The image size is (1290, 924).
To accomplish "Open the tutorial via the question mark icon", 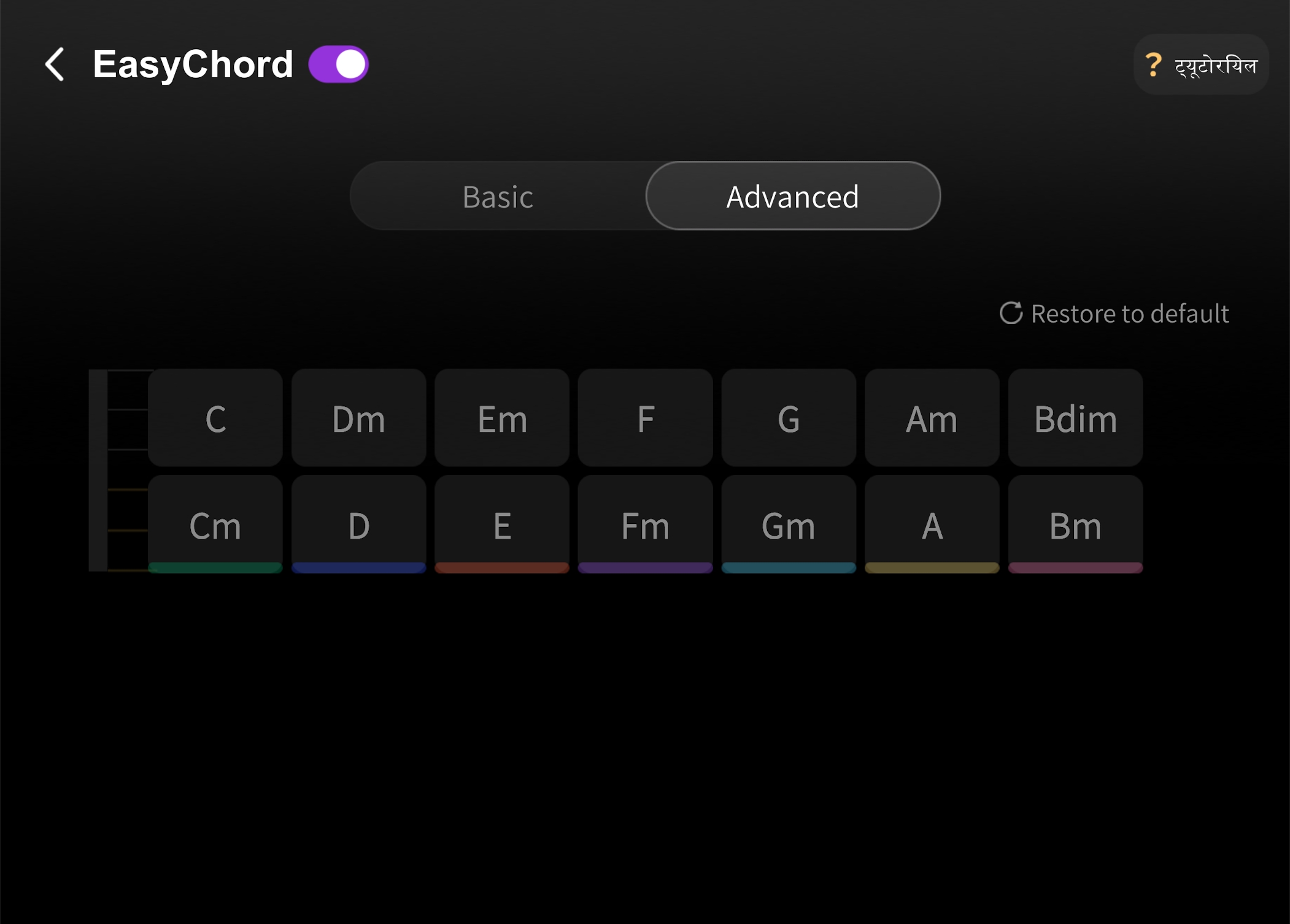I will tap(1154, 63).
